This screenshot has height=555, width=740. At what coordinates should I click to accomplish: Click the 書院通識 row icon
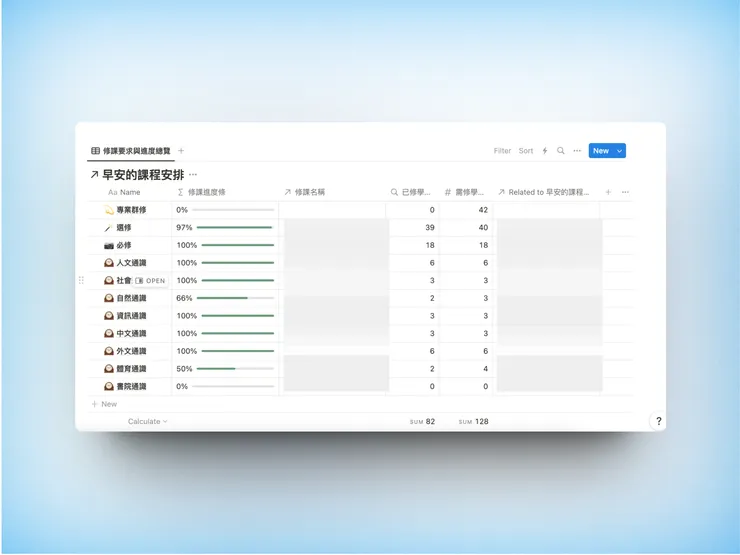tap(109, 387)
